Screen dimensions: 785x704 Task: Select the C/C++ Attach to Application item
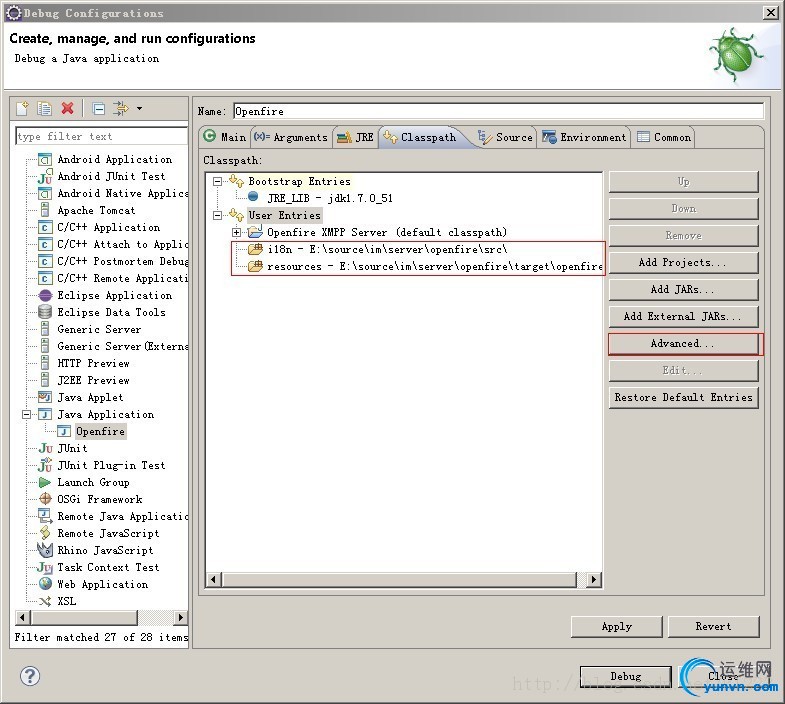[123, 244]
